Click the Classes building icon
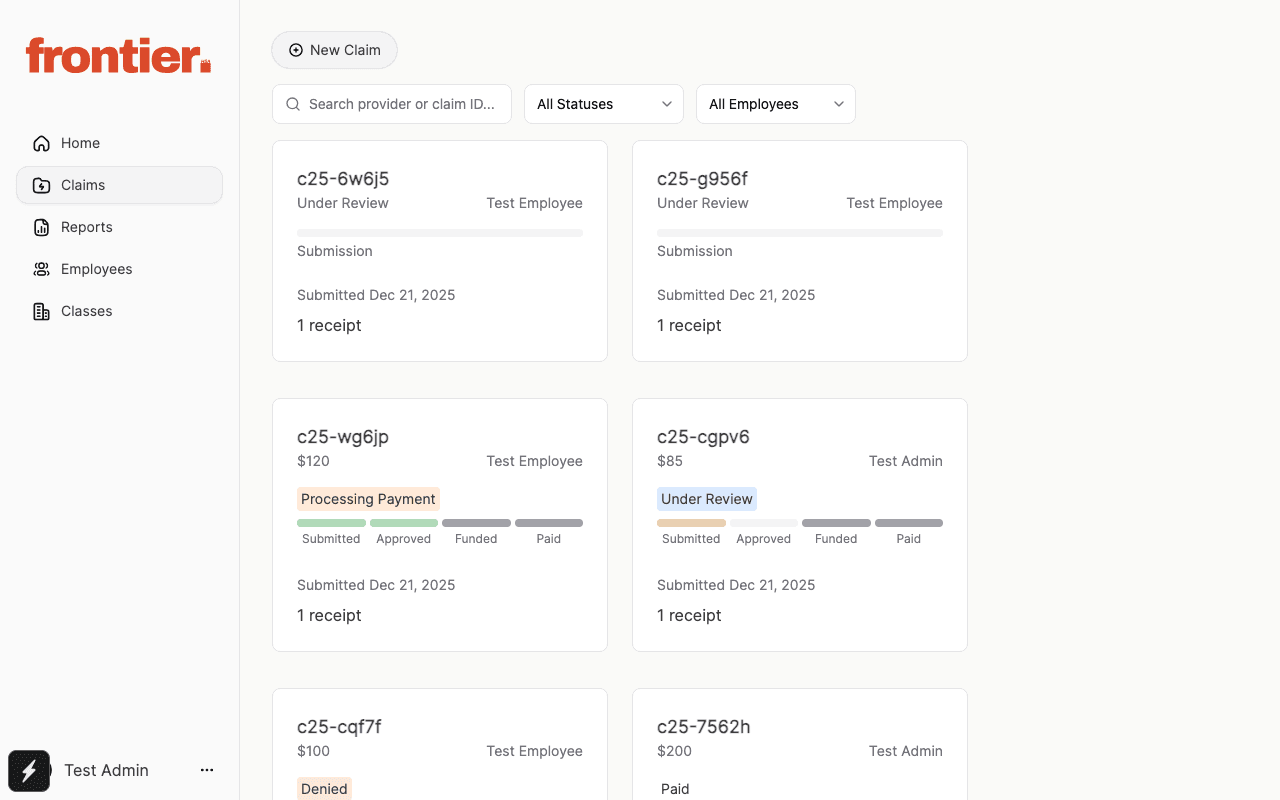1280x800 pixels. 41,311
